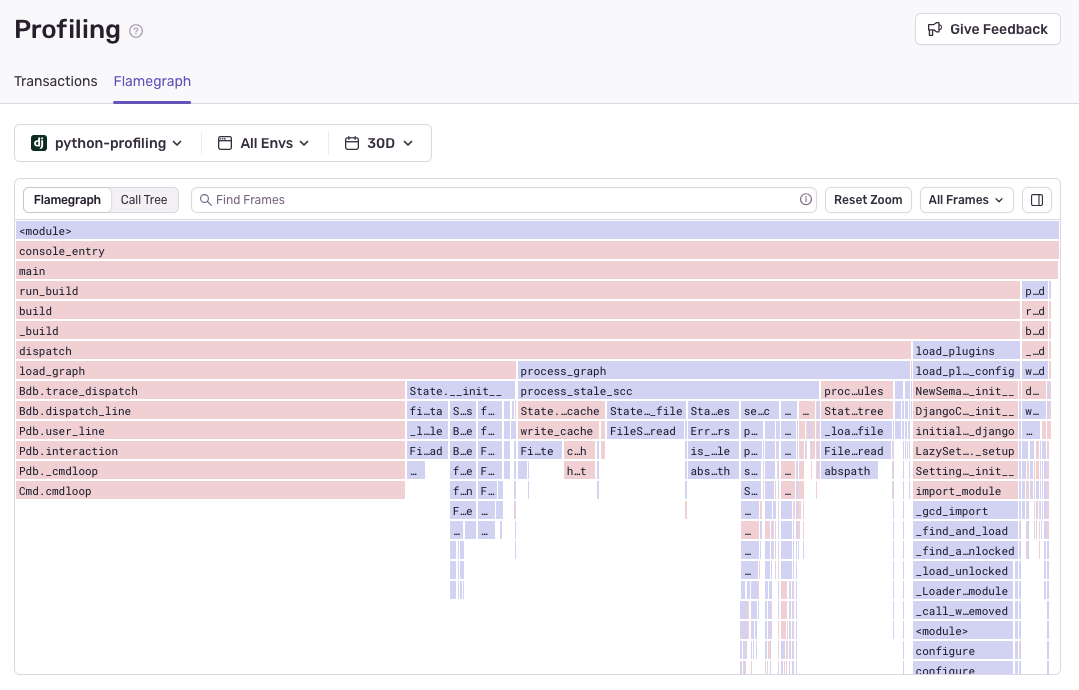Switch to the Transactions tab

tap(56, 81)
